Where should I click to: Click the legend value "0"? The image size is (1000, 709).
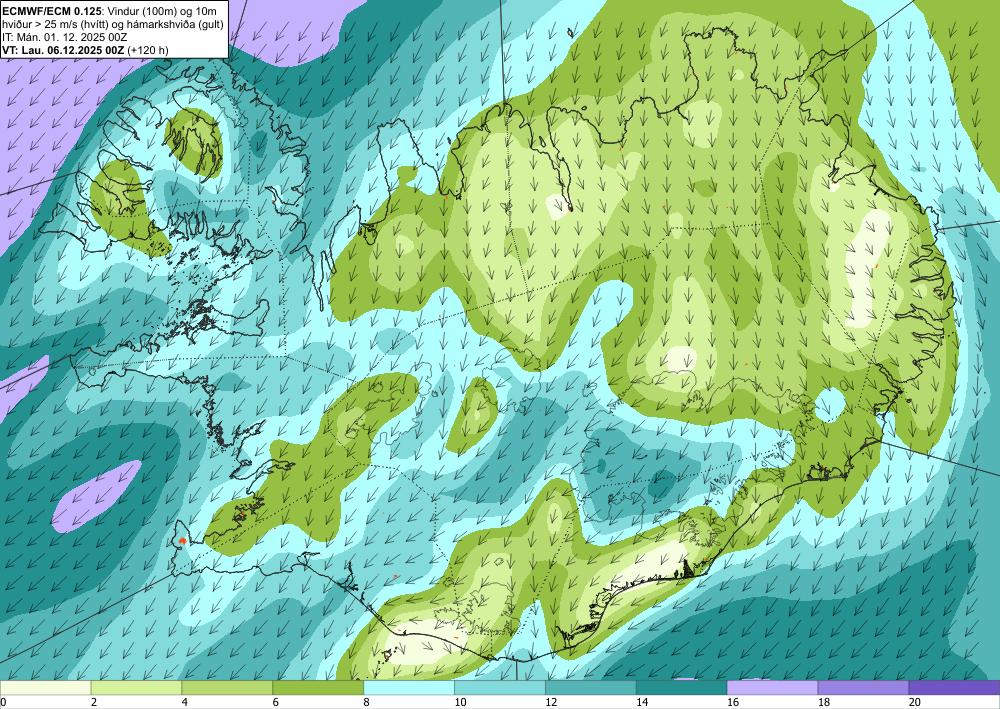3,703
